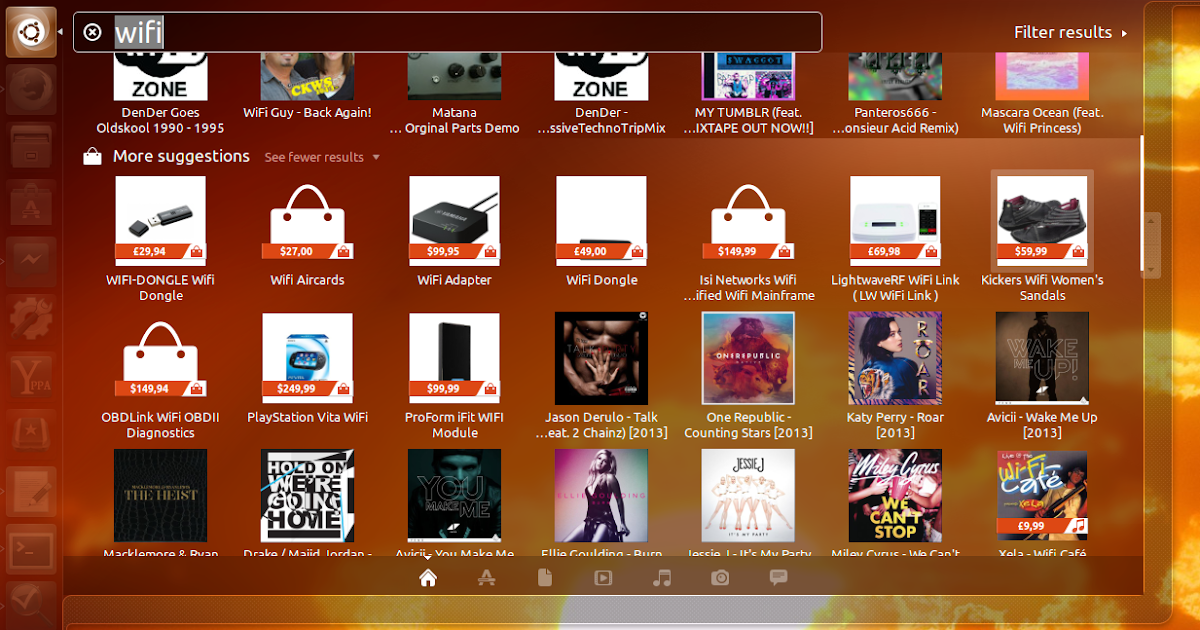Screen dimensions: 1200x630
Task: Select the WiFi Adapter $99,95 product
Action: tap(454, 232)
